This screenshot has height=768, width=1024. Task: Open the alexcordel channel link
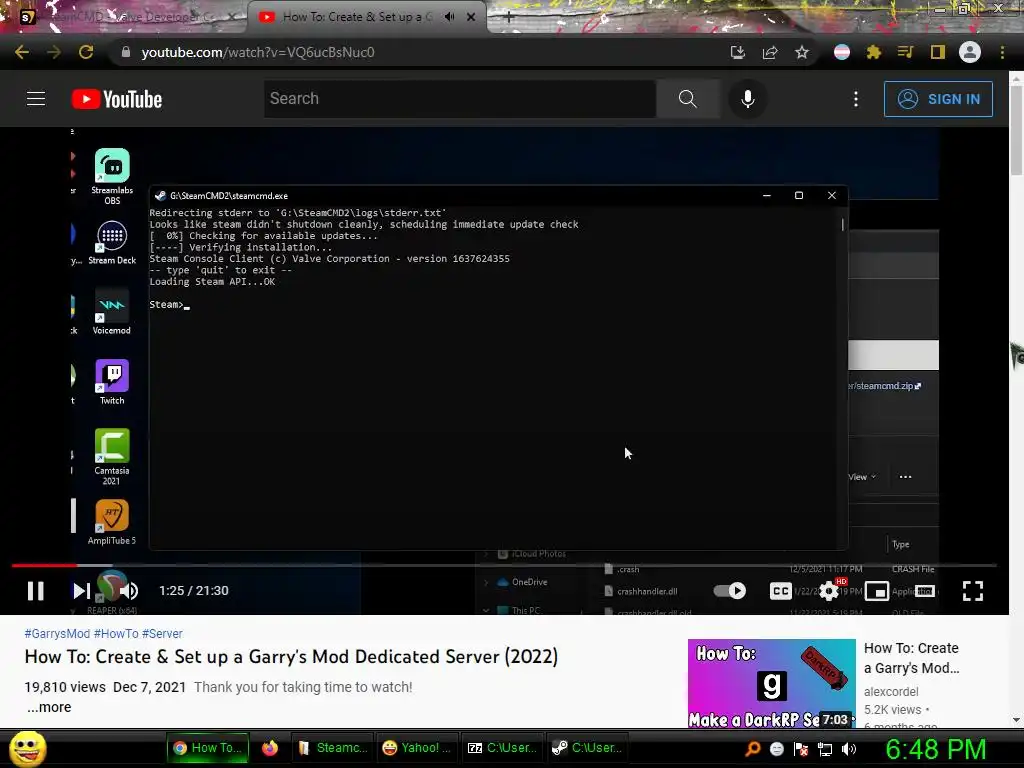(x=891, y=692)
